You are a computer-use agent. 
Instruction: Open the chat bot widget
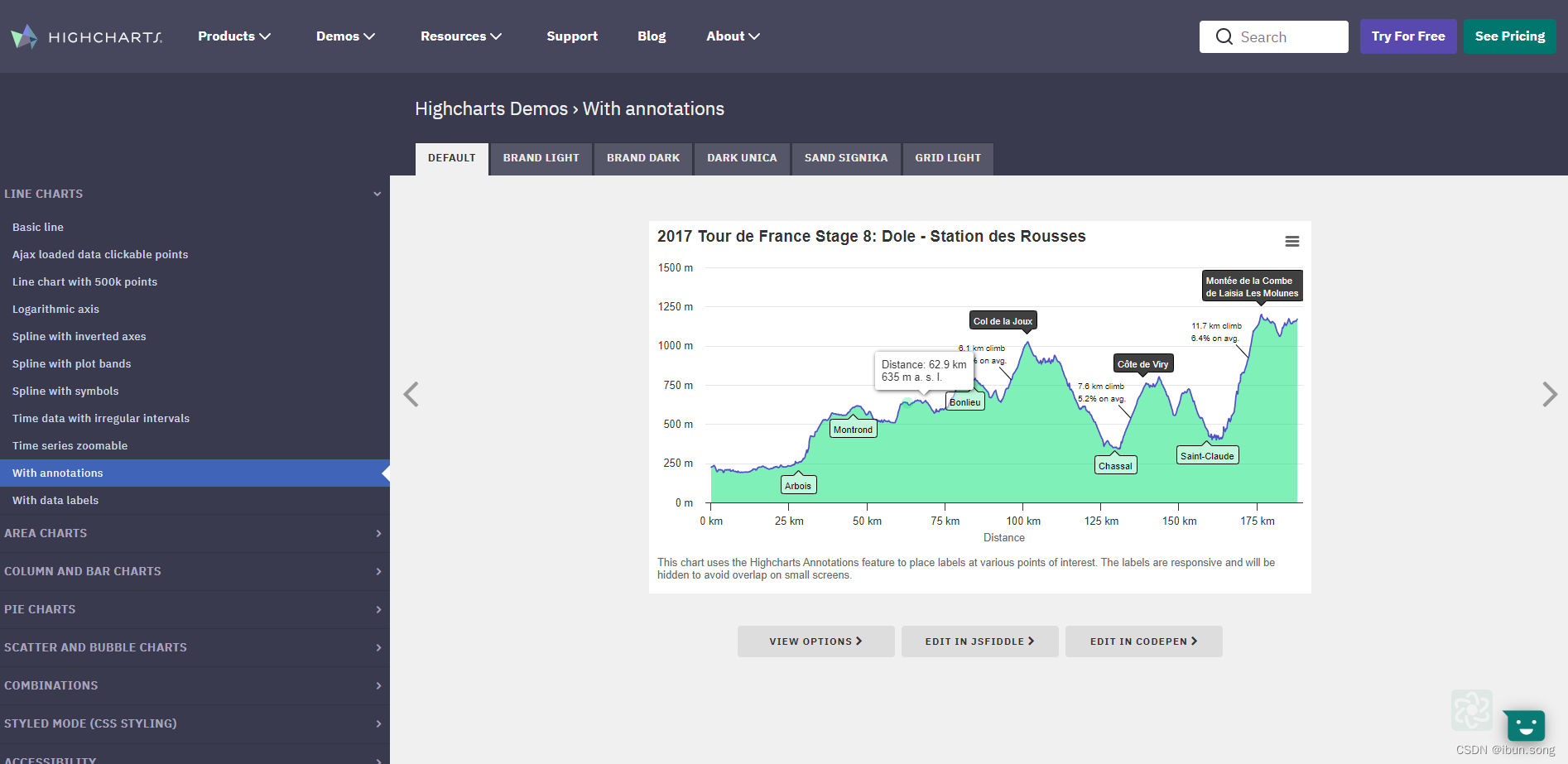pyautogui.click(x=1525, y=727)
